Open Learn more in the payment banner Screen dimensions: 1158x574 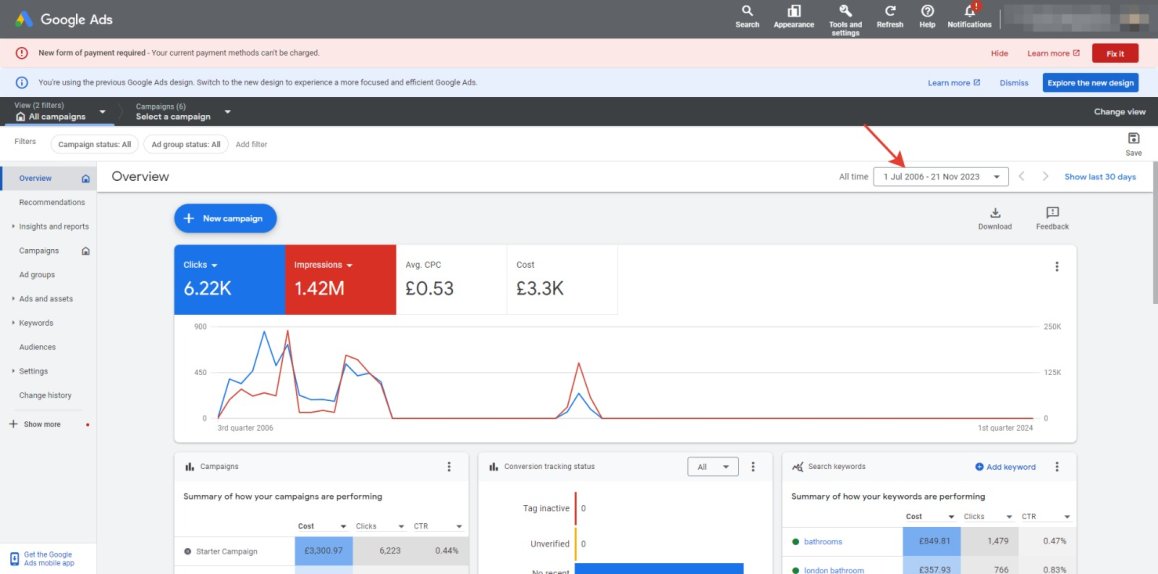1053,53
